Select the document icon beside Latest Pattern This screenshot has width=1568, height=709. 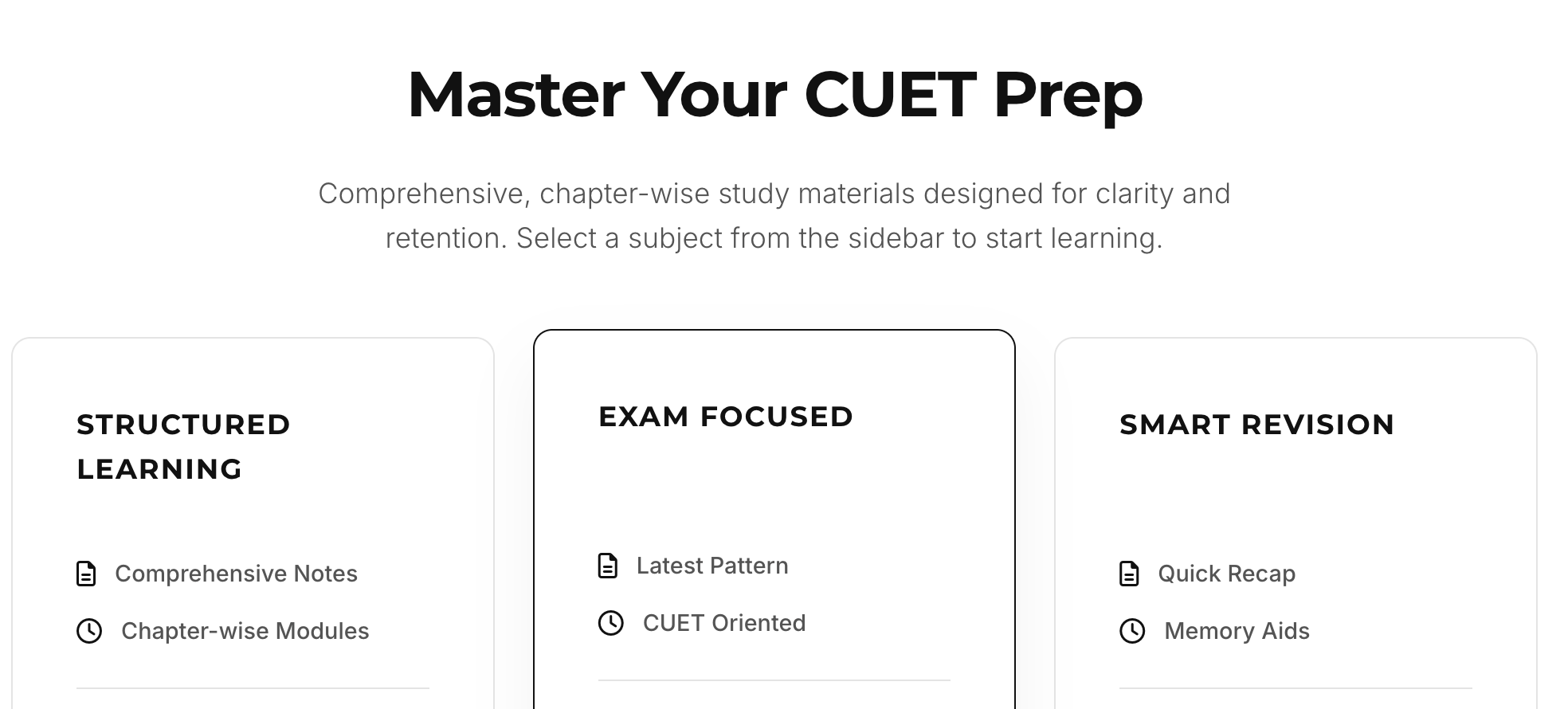(608, 565)
